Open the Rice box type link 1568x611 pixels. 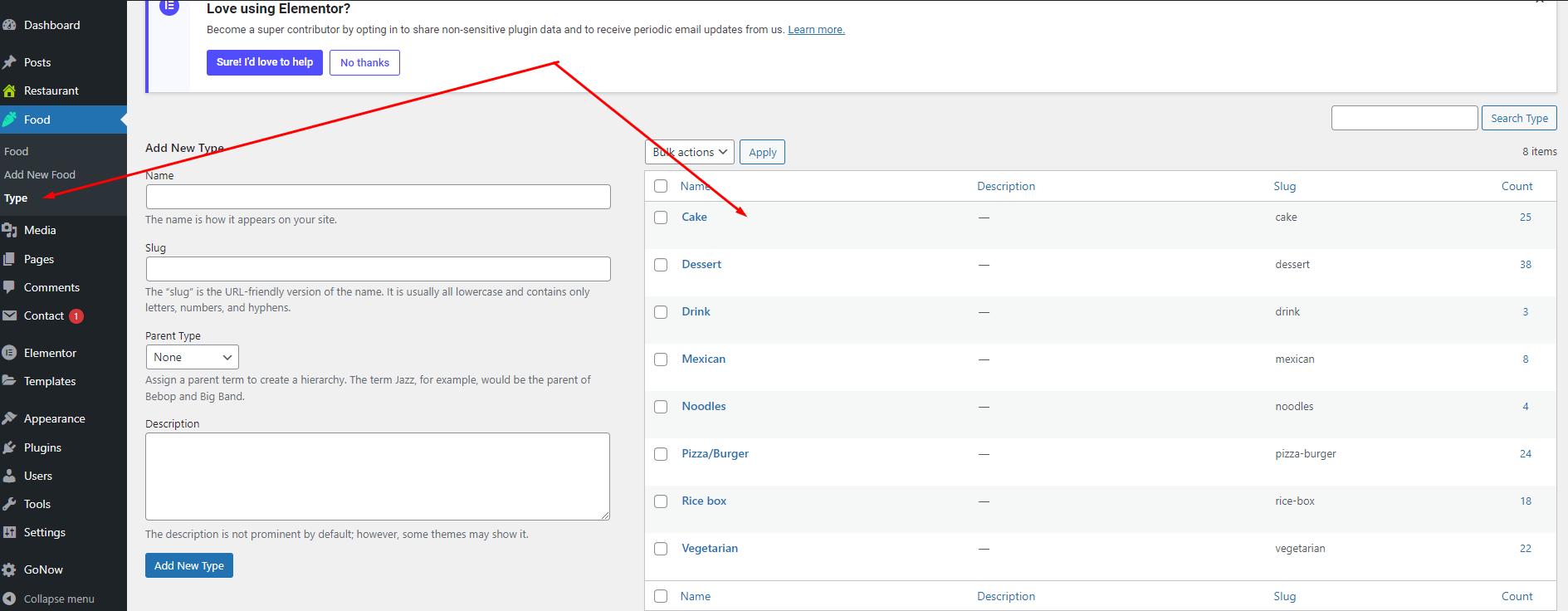704,501
